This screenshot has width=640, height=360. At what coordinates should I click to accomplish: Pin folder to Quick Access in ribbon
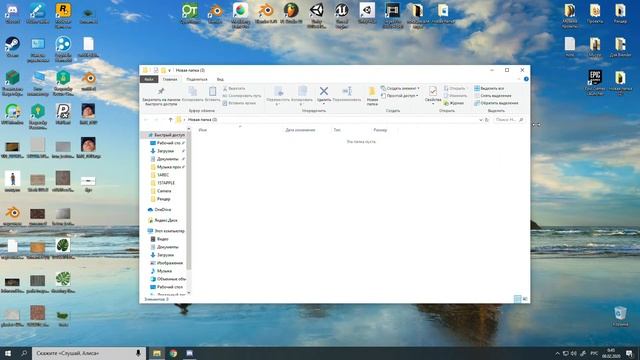point(161,96)
